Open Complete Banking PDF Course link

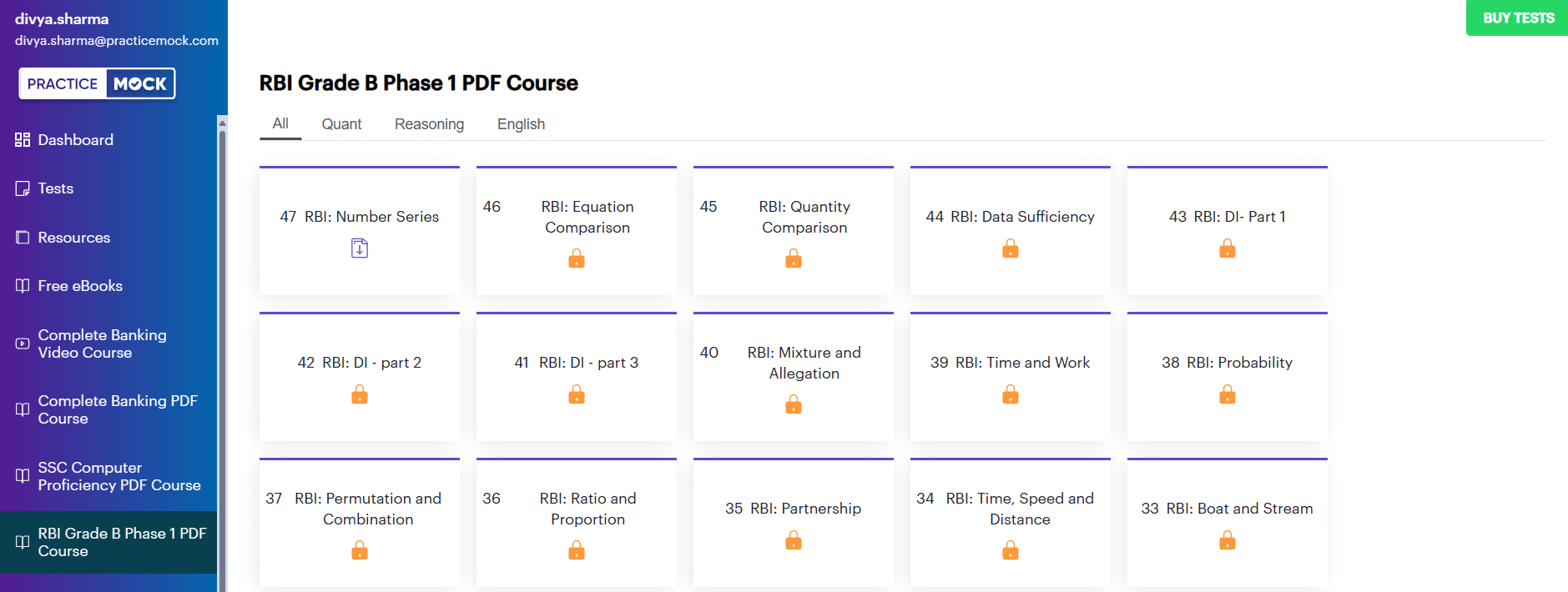pyautogui.click(x=117, y=409)
